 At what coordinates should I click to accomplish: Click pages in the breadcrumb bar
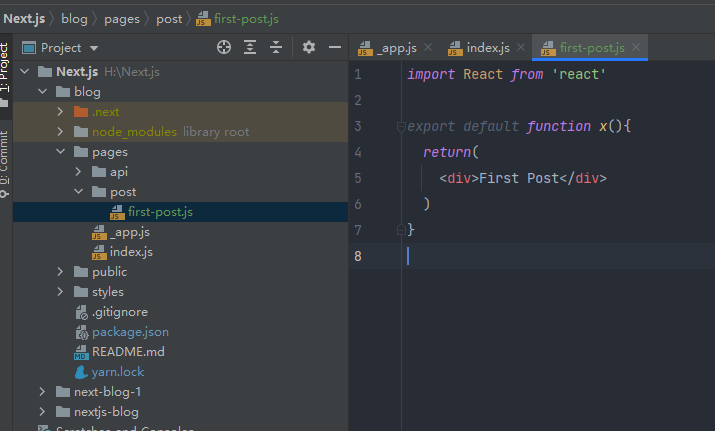[122, 19]
